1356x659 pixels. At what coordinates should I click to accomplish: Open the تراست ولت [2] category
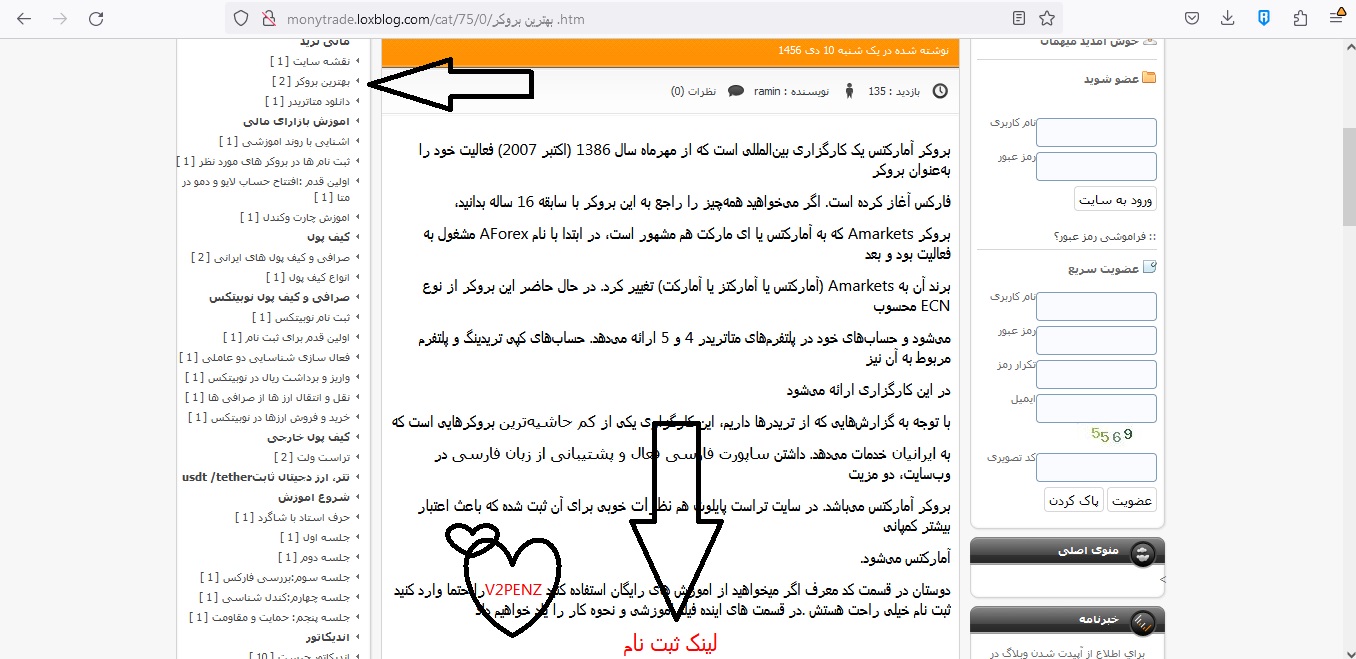click(x=311, y=457)
